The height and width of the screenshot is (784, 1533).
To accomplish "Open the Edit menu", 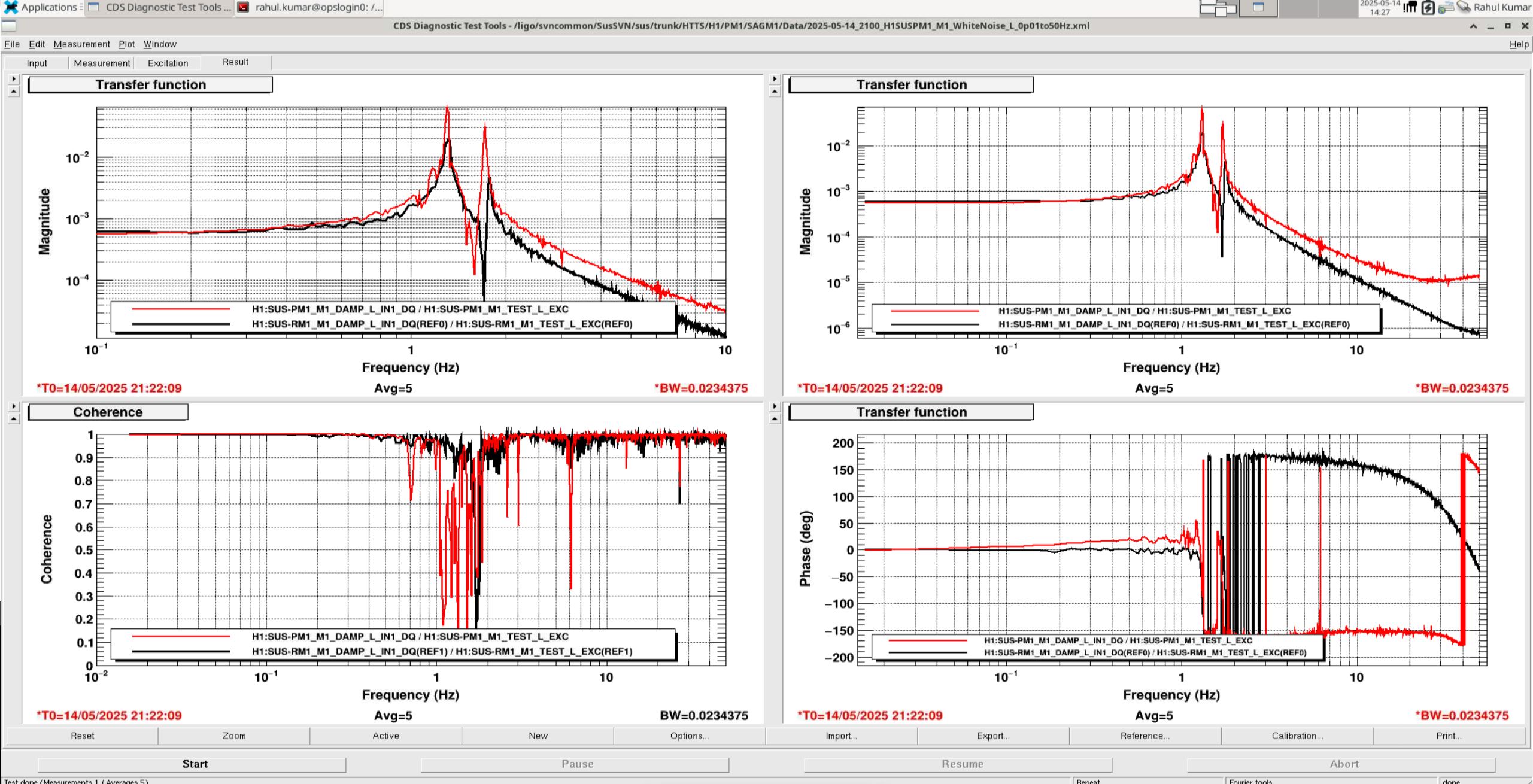I will (37, 44).
